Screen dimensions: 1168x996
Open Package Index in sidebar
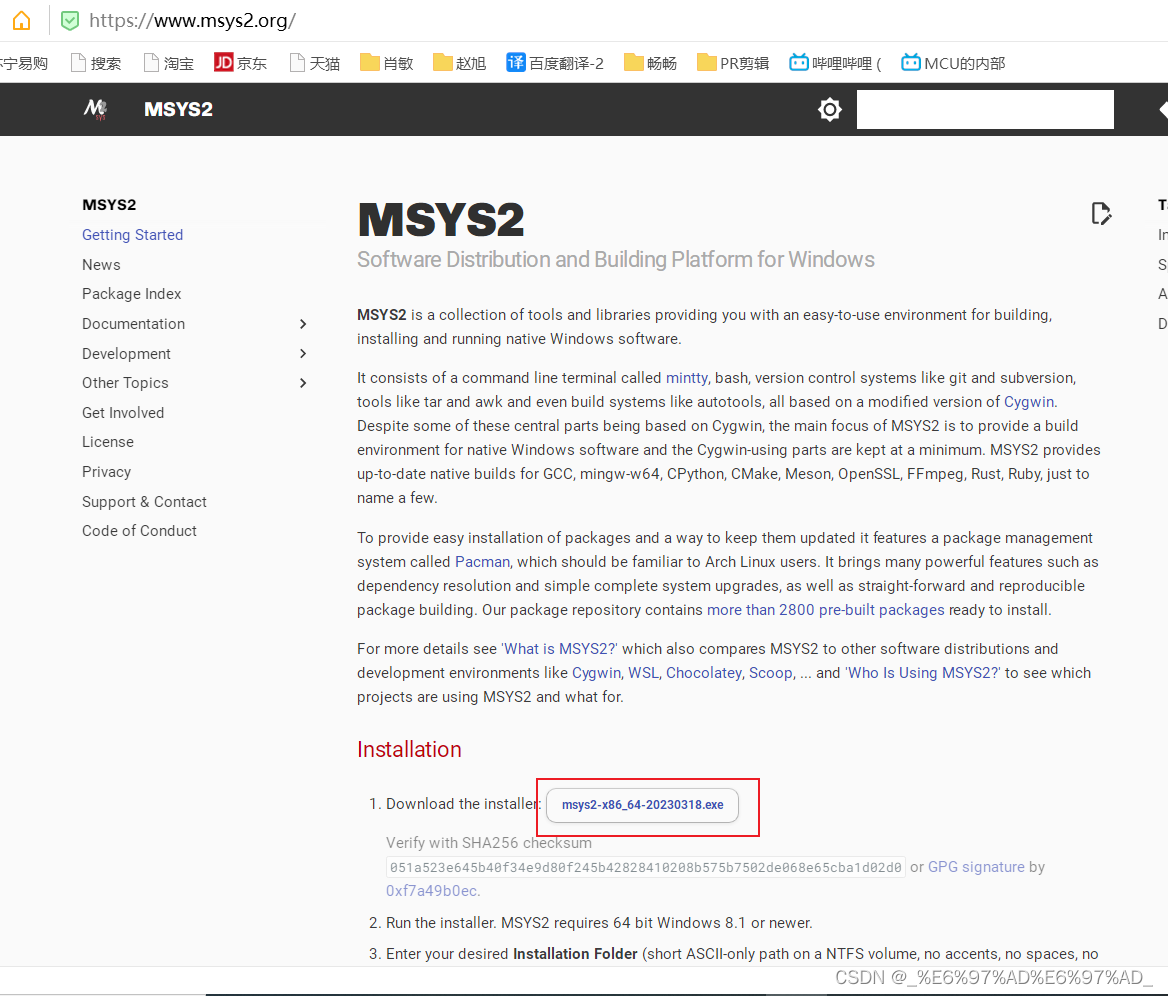[132, 294]
